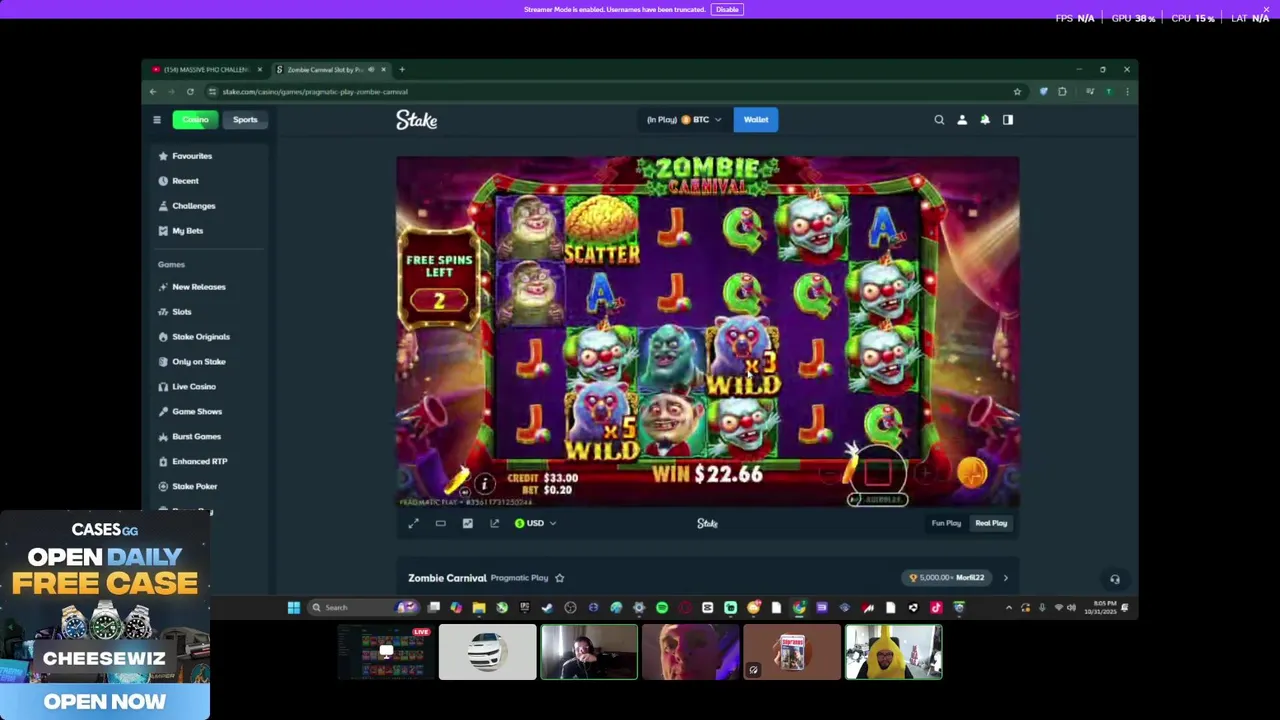Image resolution: width=1280 pixels, height=720 pixels.
Task: Click the slot sound toggle icon
Action: [464, 491]
